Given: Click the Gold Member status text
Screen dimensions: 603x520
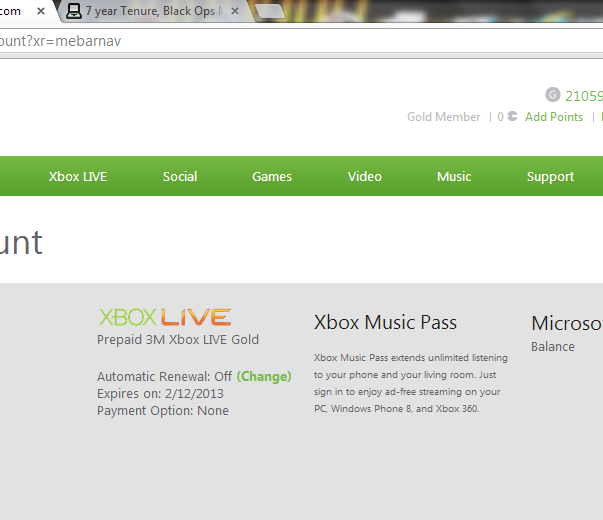Looking at the screenshot, I should tap(443, 117).
